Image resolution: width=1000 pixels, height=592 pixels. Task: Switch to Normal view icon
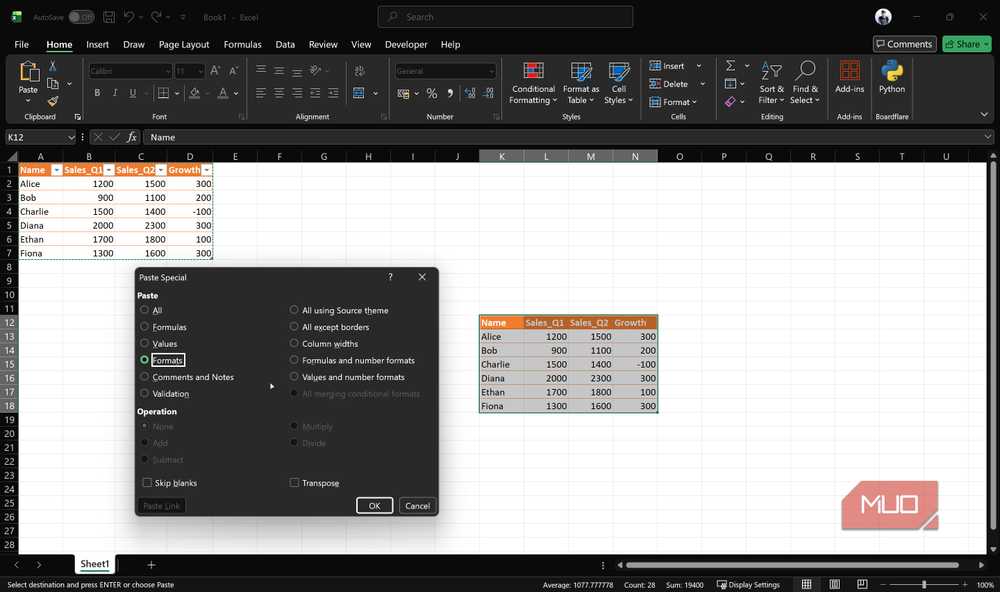coord(806,584)
